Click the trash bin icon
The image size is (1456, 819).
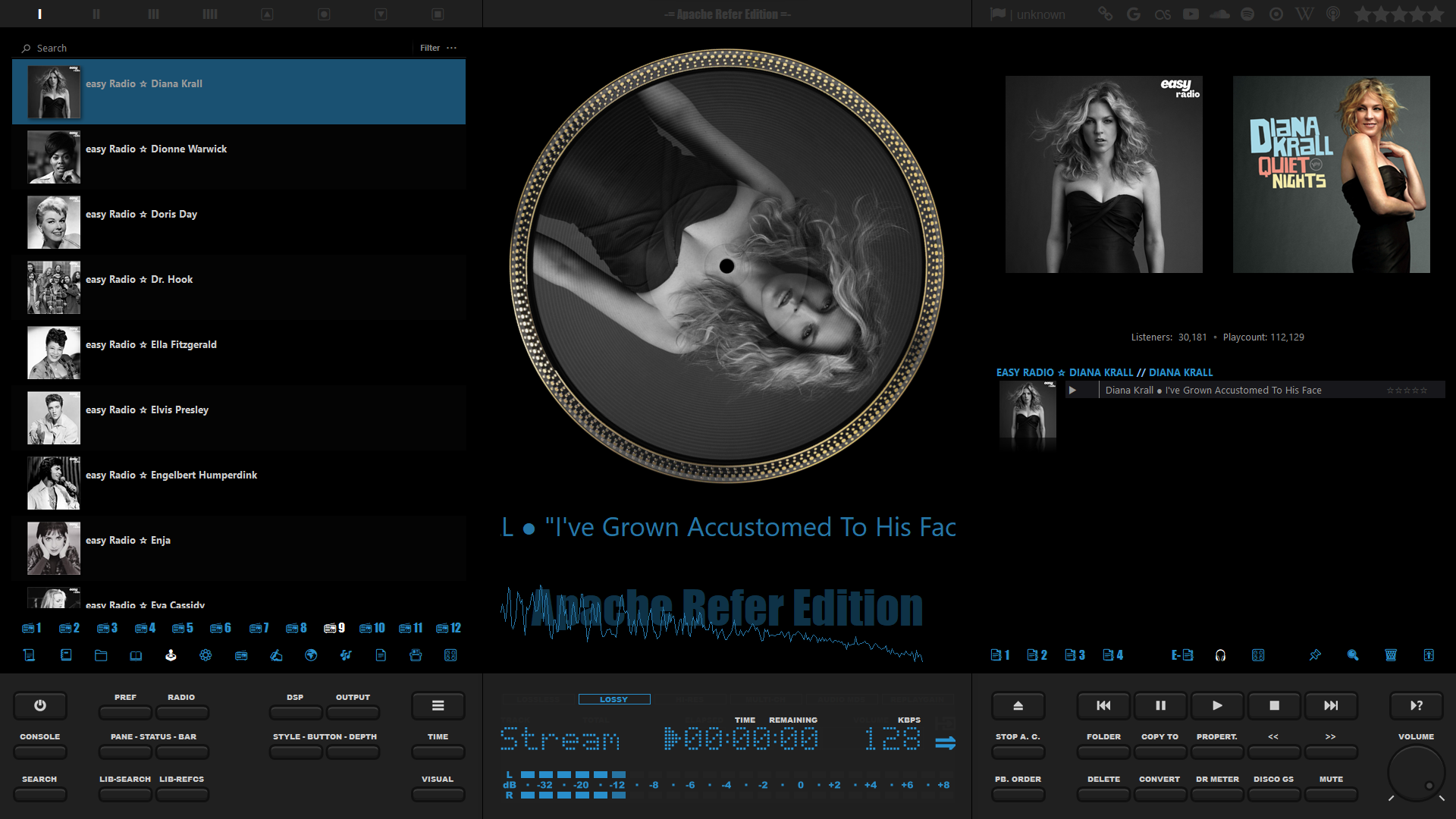[x=1391, y=655]
